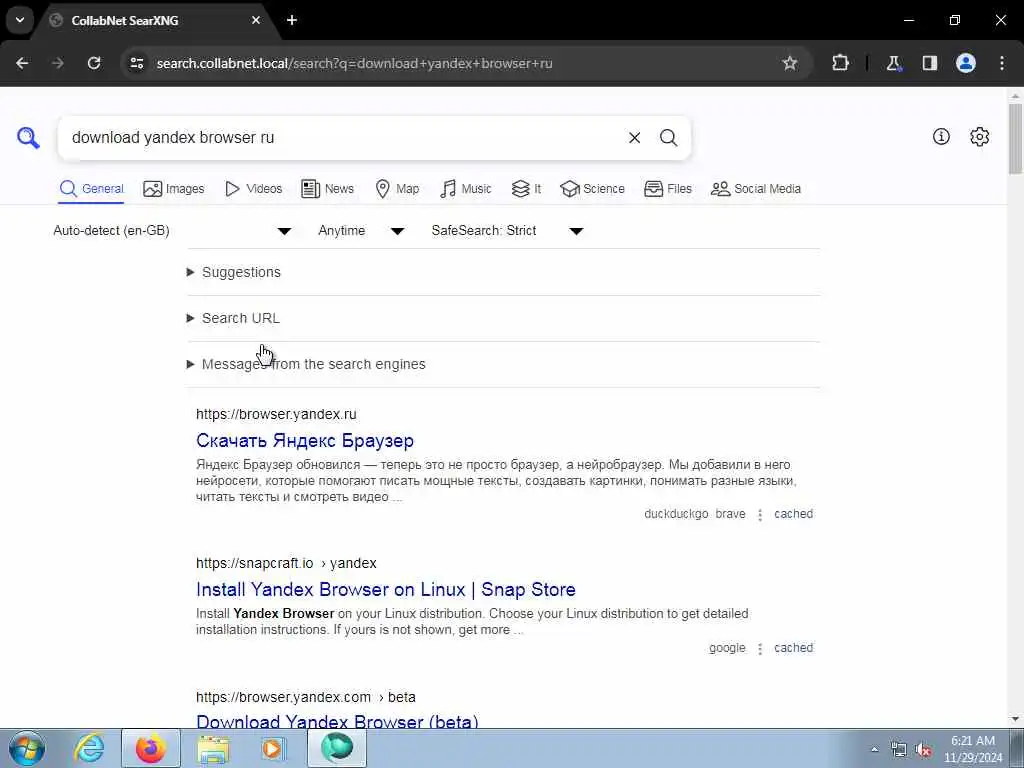
Task: Show hidden system tray icons
Action: point(874,749)
